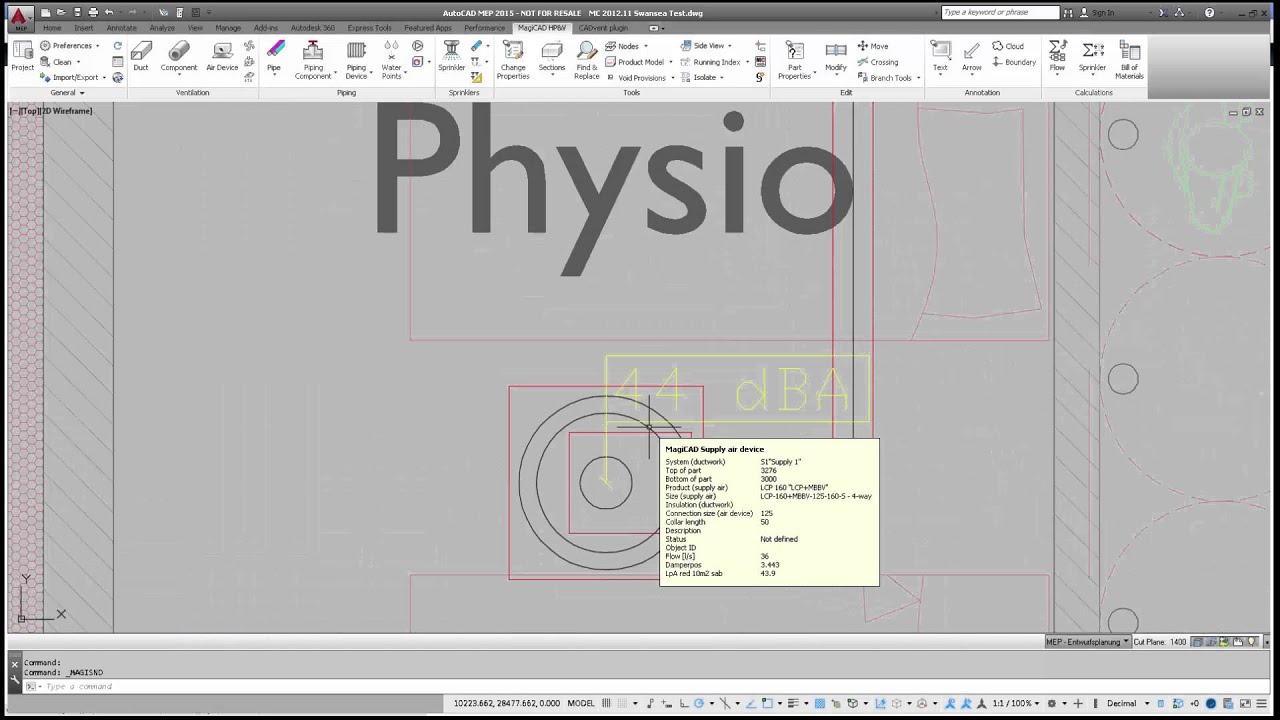Click the Cloud annotation tool
Viewport: 1280px width, 720px height.
tap(1008, 46)
